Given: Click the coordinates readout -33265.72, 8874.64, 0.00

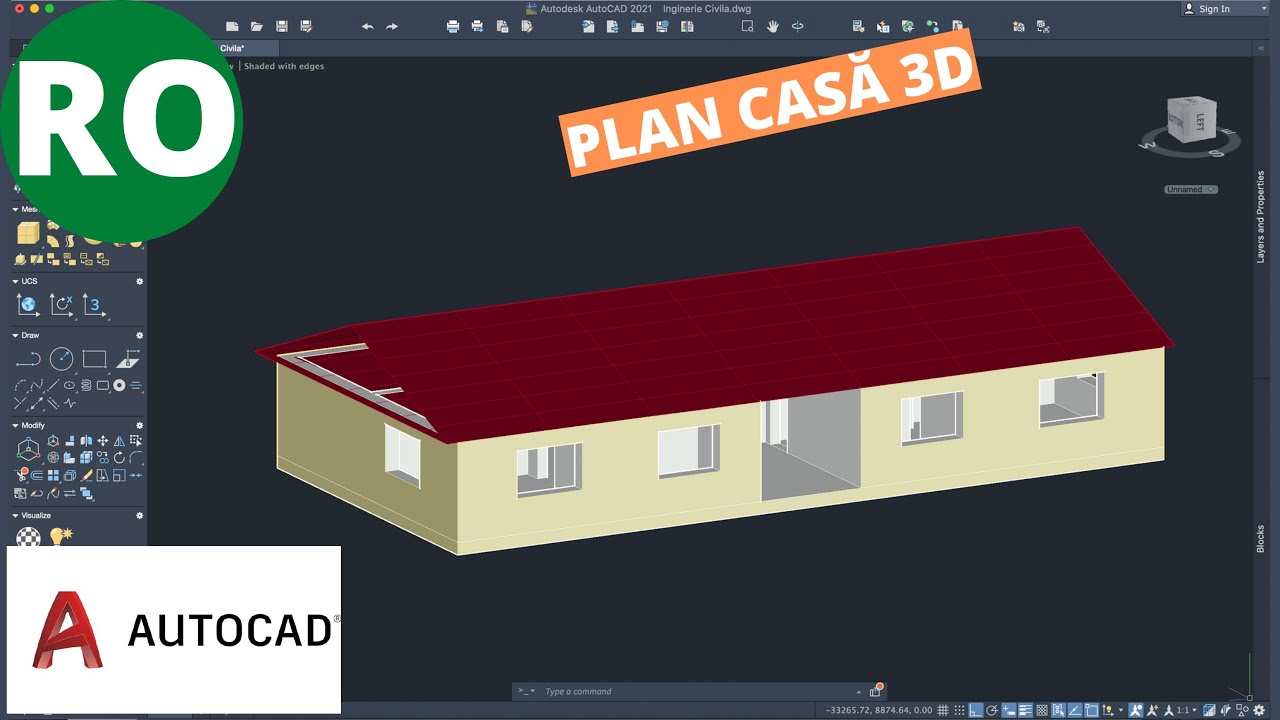Looking at the screenshot, I should [879, 710].
